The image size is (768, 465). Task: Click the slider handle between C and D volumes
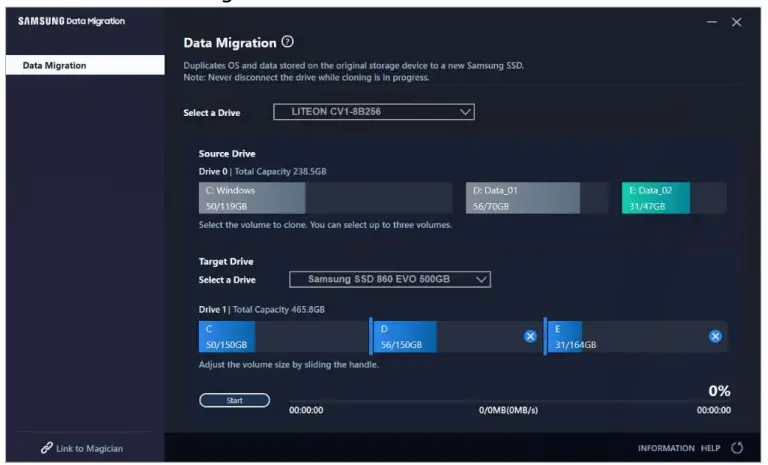tap(371, 336)
